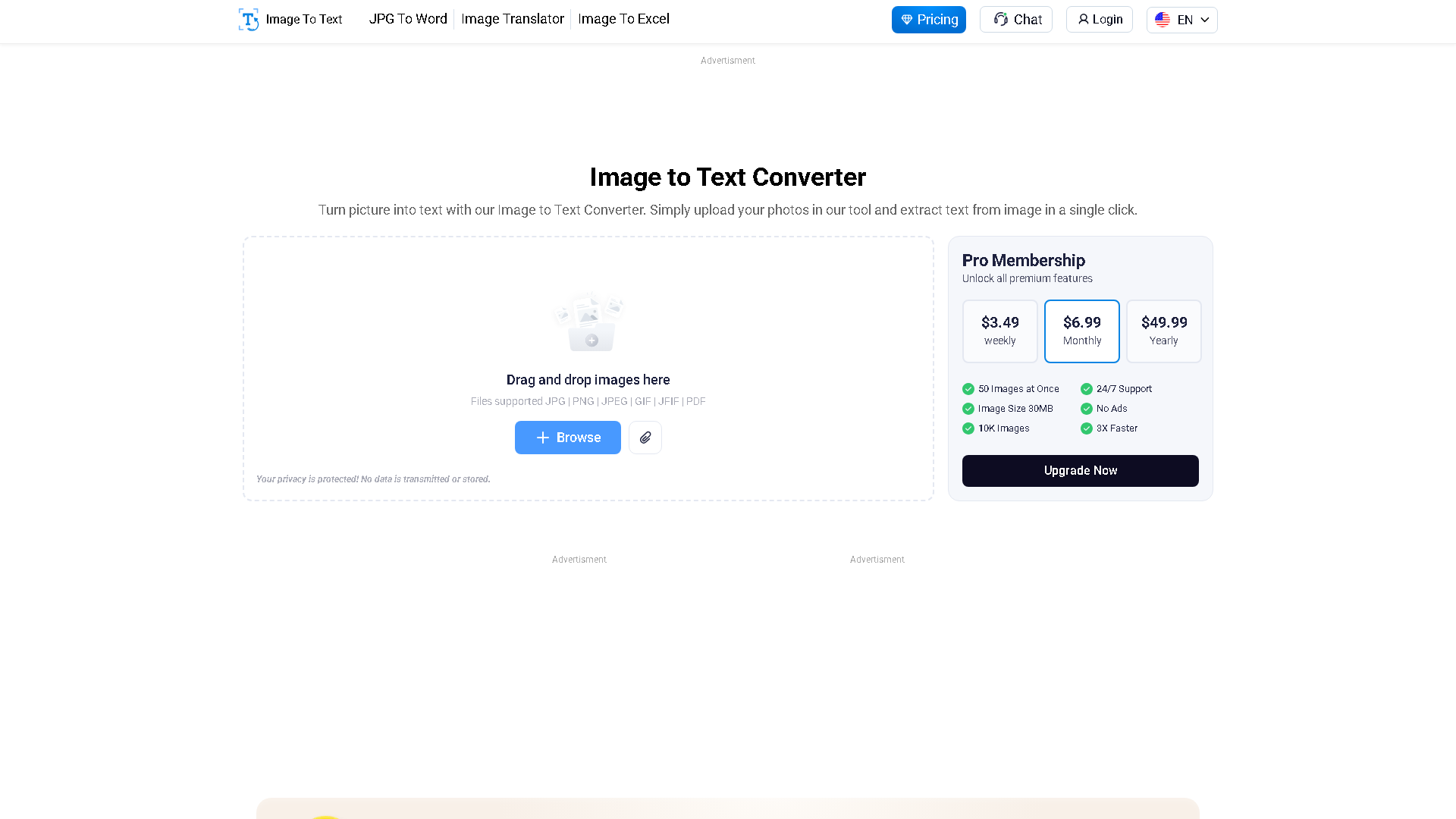Open the JPG To Word page
This screenshot has height=819, width=1456.
click(x=408, y=19)
